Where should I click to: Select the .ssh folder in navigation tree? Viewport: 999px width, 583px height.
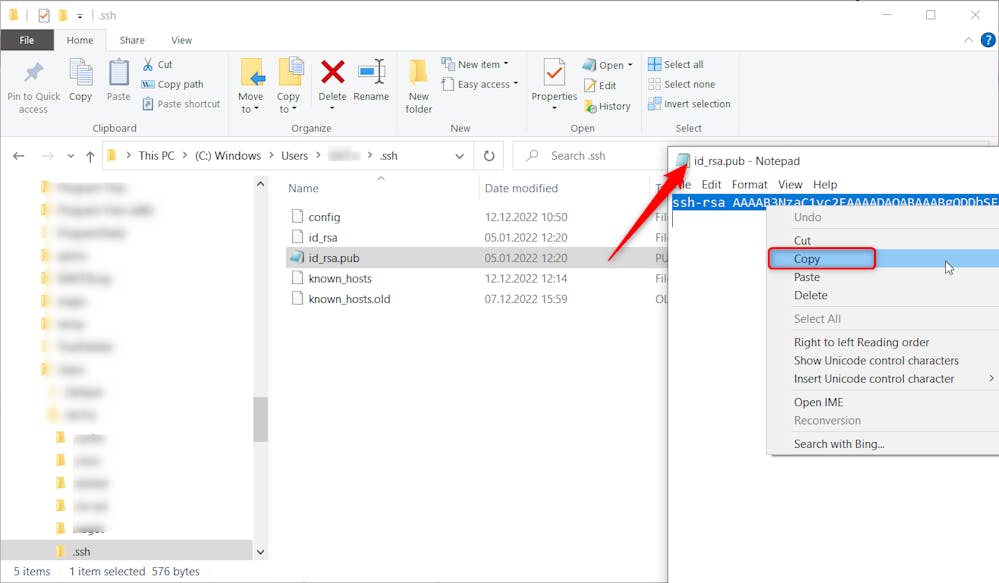point(82,551)
